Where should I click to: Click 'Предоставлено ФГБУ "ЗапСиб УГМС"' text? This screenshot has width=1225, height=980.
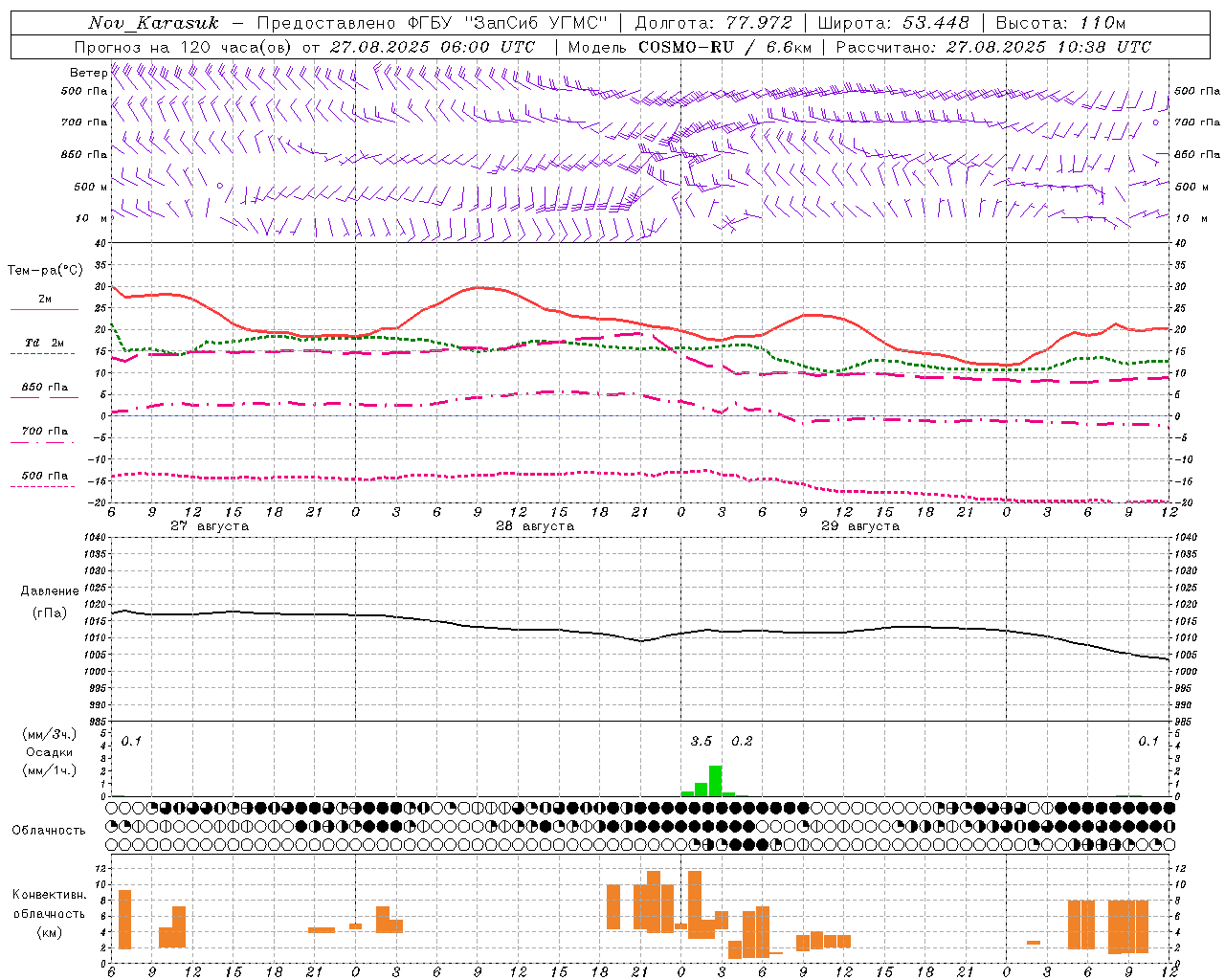point(433,23)
